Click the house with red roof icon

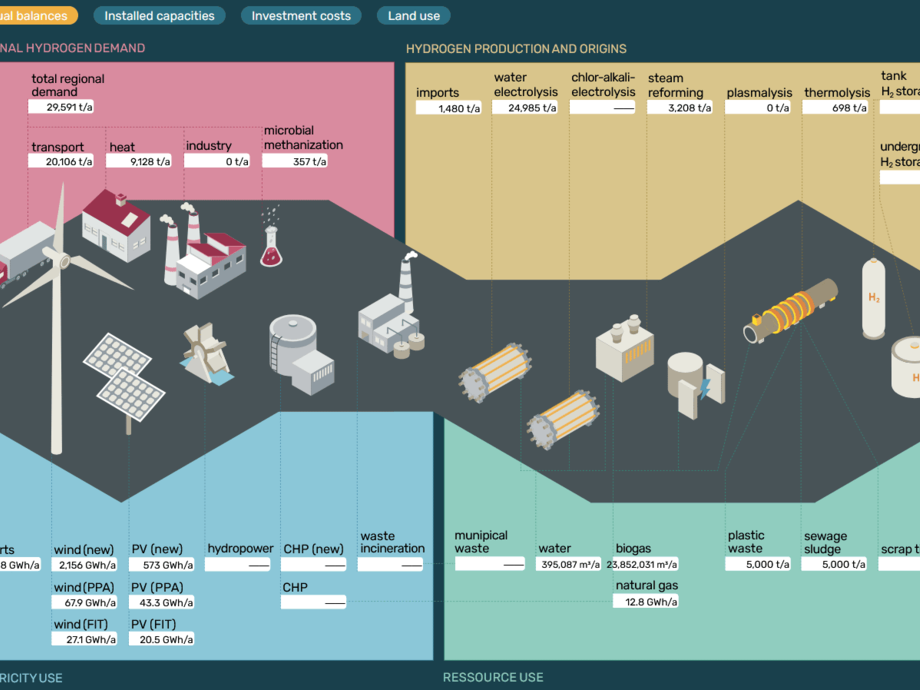[x=116, y=225]
